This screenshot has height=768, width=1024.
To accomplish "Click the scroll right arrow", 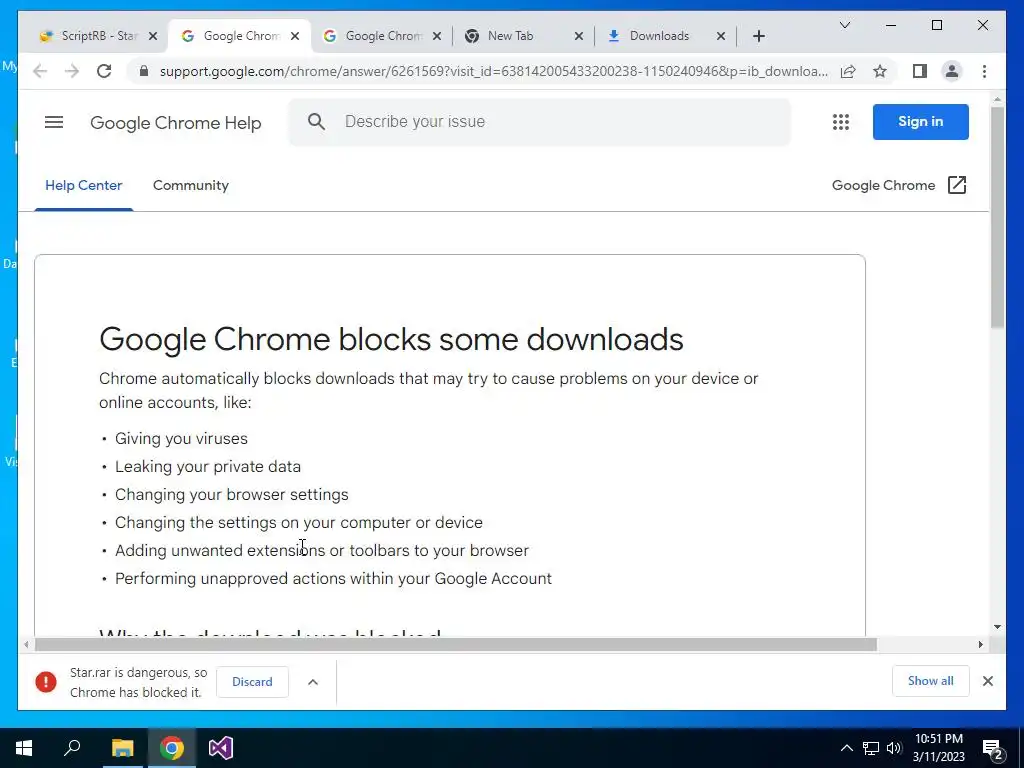I will [980, 645].
